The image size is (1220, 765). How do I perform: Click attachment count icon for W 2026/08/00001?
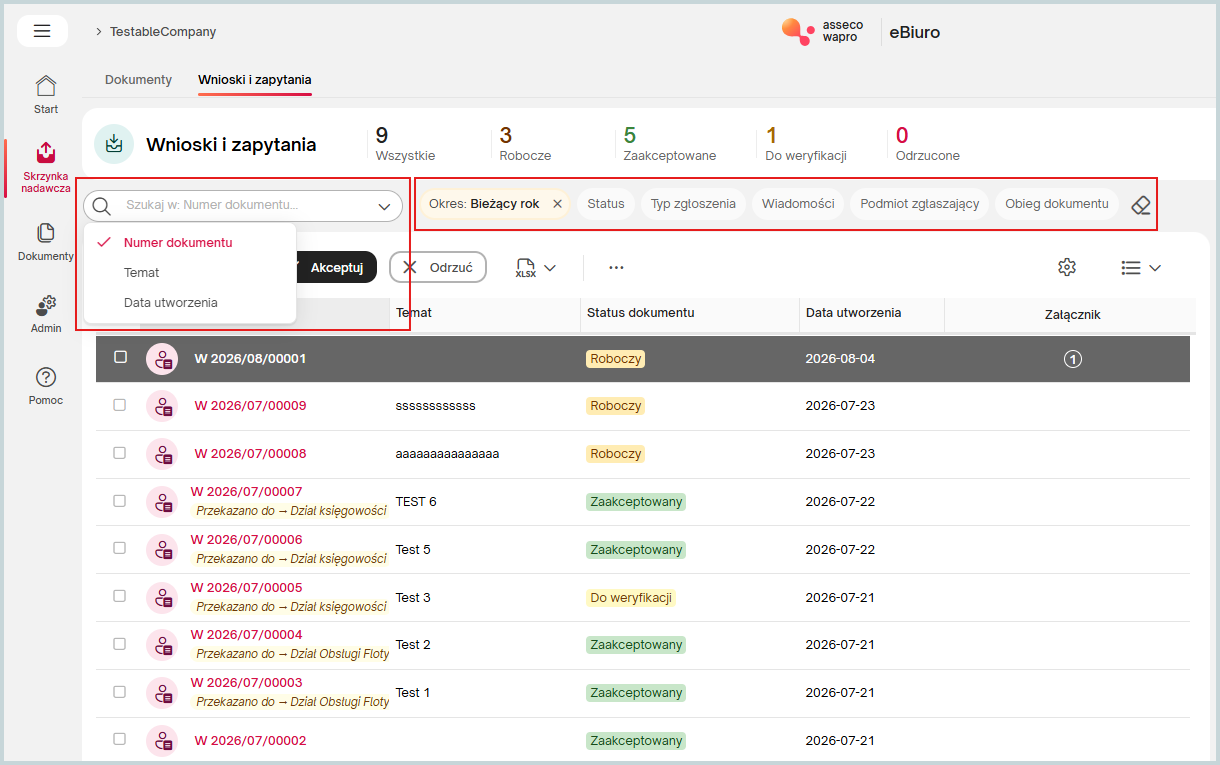(x=1072, y=359)
